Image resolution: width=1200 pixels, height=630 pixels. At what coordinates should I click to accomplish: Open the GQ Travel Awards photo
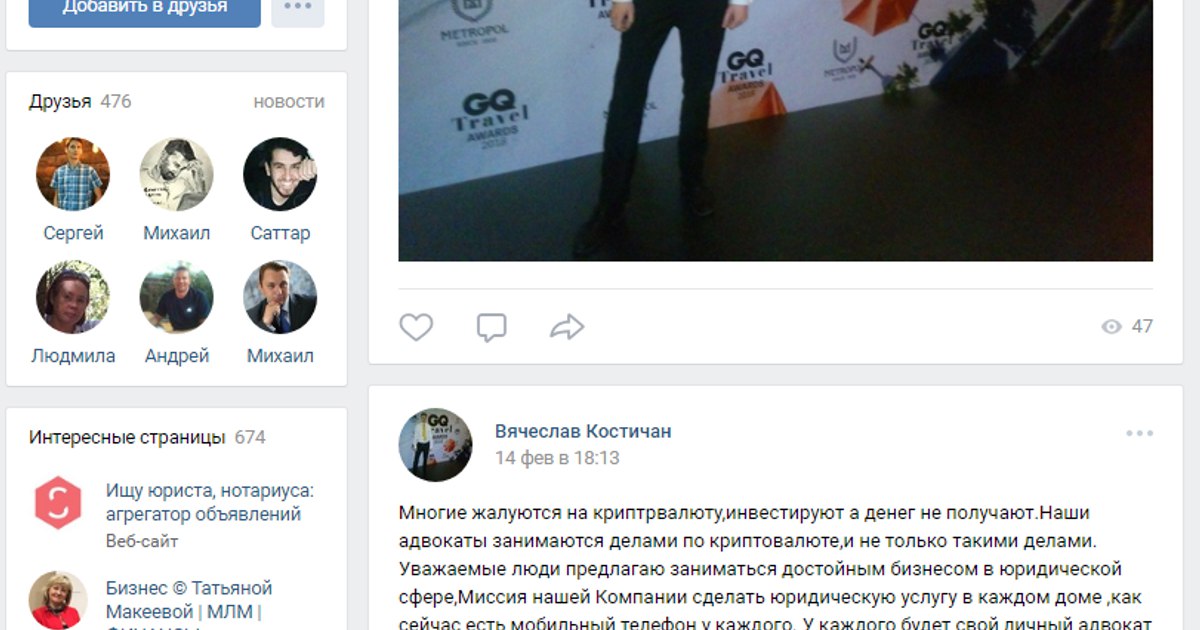tap(775, 130)
